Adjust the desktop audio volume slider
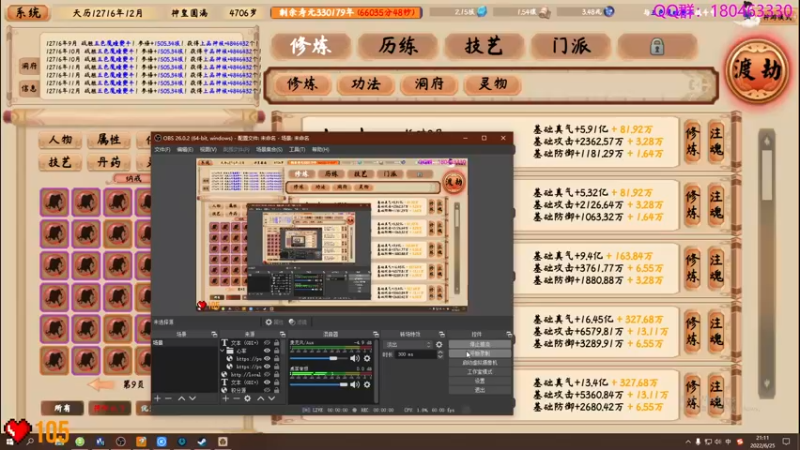The height and width of the screenshot is (450, 800). coord(320,384)
